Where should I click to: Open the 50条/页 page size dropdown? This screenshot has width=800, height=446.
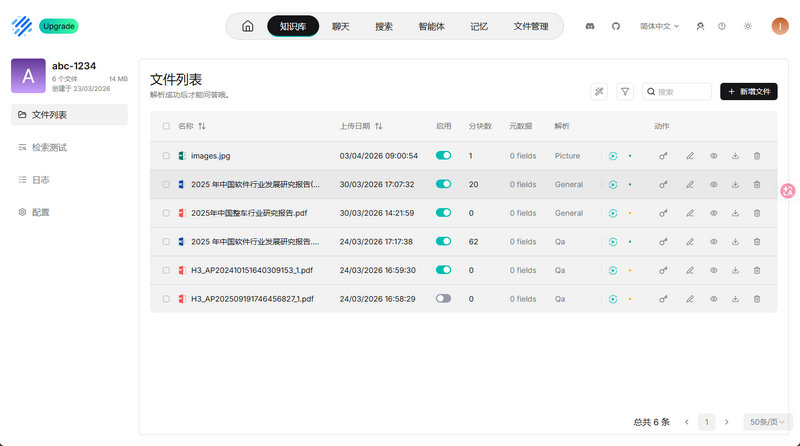767,422
